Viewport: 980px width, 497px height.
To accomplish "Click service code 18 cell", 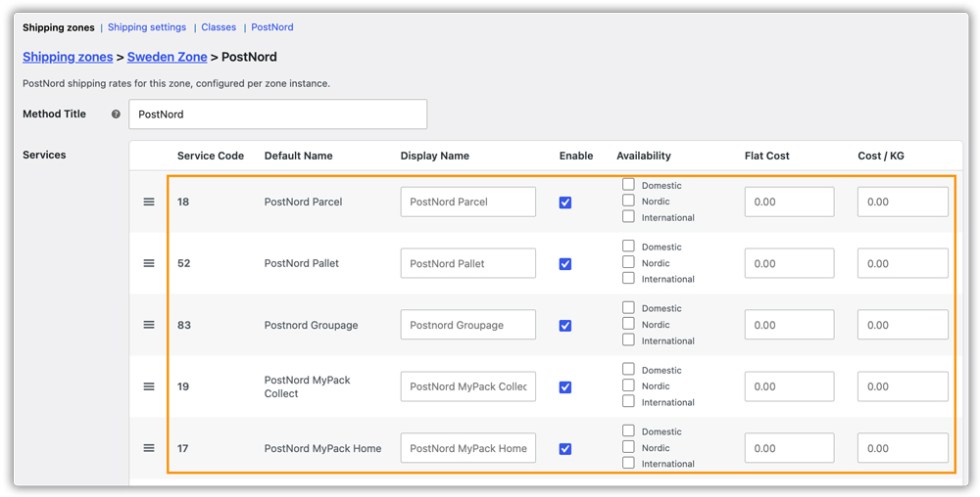I will (x=183, y=202).
